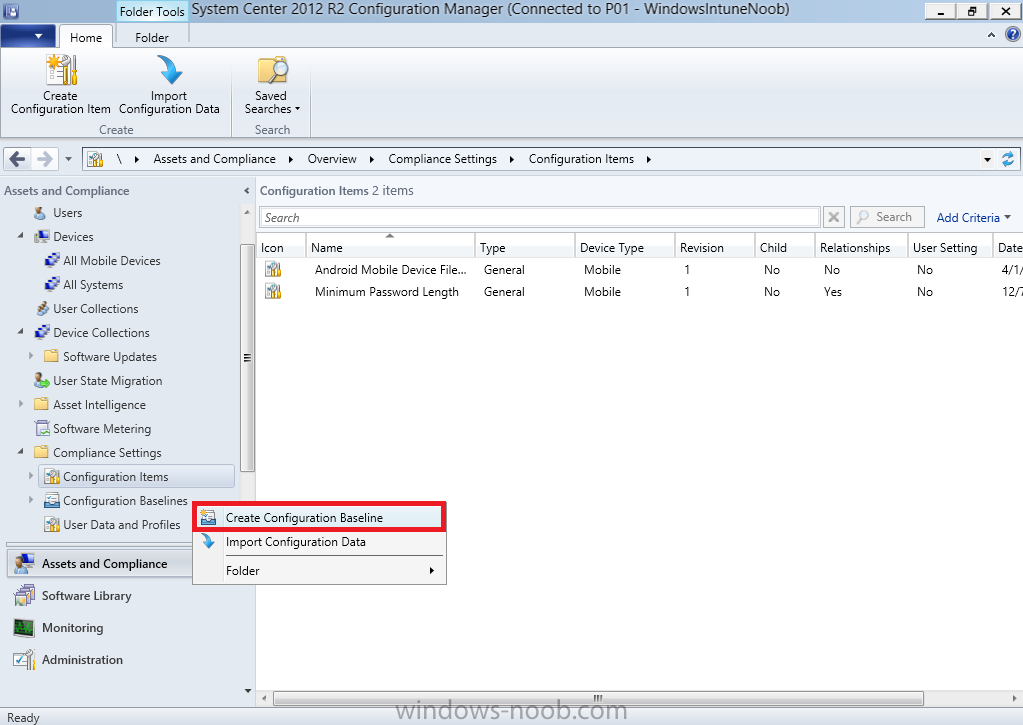Click the Create Configuration Baseline menu icon

pyautogui.click(x=208, y=517)
